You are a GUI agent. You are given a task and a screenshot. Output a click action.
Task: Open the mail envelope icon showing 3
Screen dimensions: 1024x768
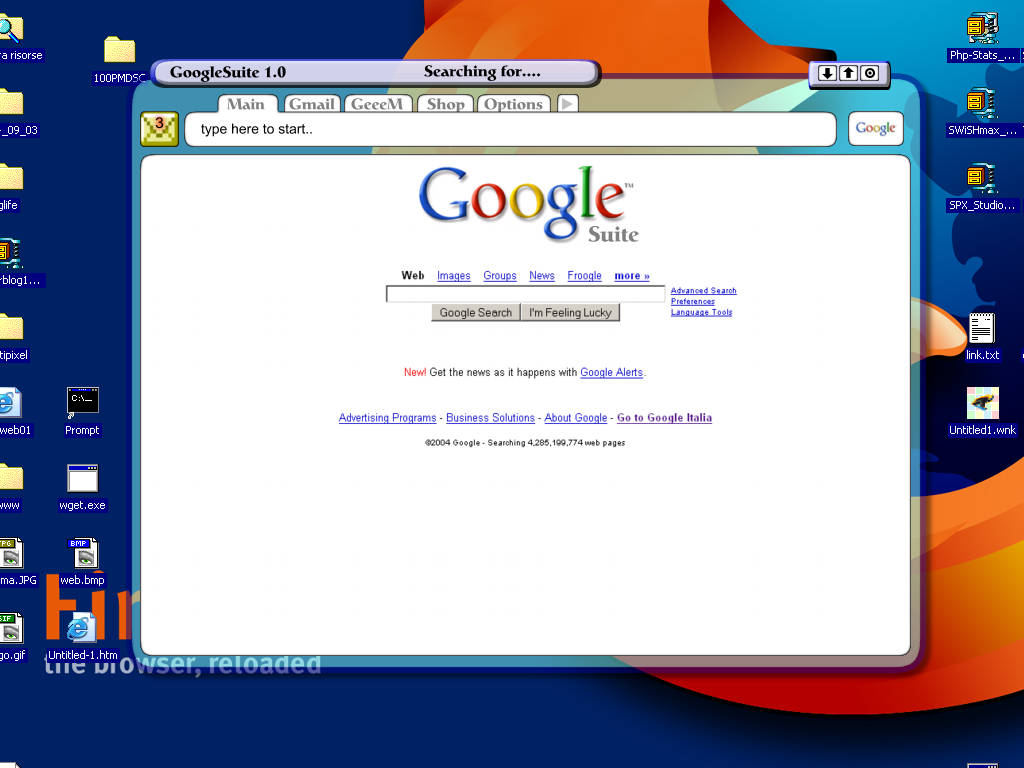(x=159, y=129)
